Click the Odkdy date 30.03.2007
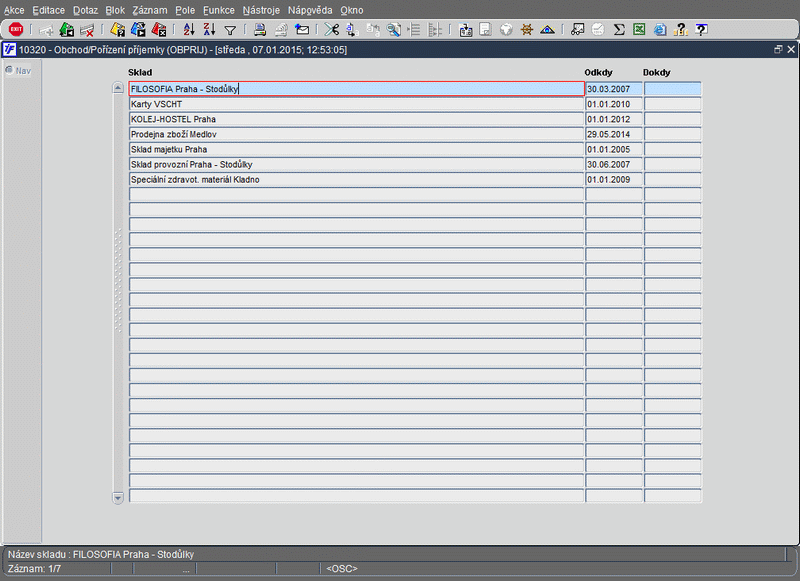Viewport: 800px width, 581px height. click(x=614, y=89)
